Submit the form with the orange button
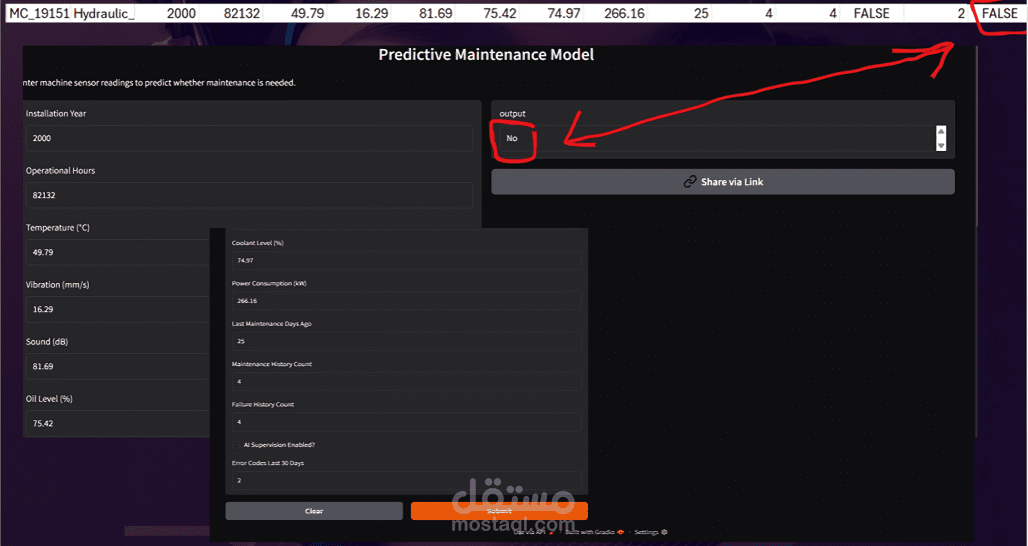 [499, 511]
